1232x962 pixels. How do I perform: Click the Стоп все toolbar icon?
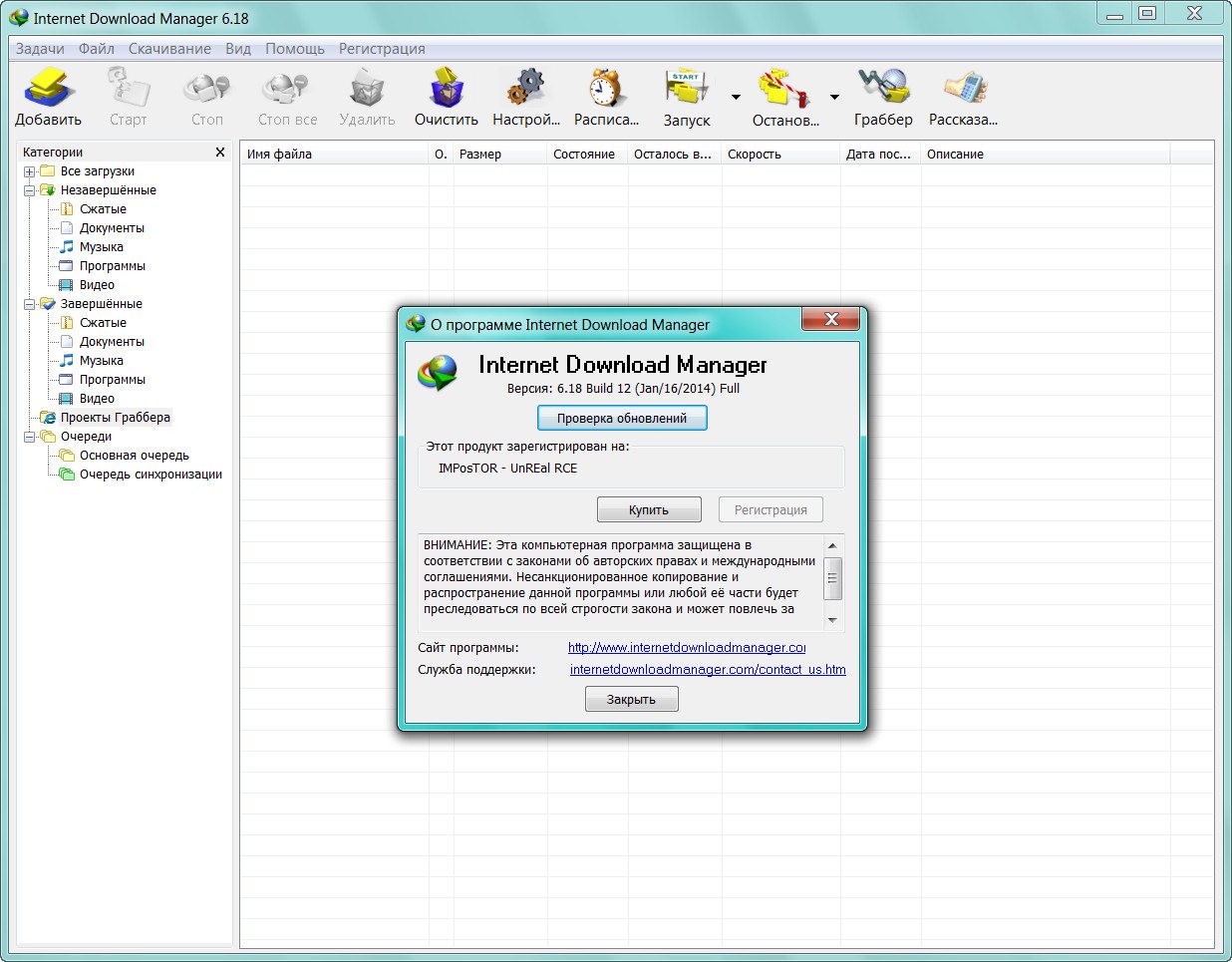click(x=287, y=89)
